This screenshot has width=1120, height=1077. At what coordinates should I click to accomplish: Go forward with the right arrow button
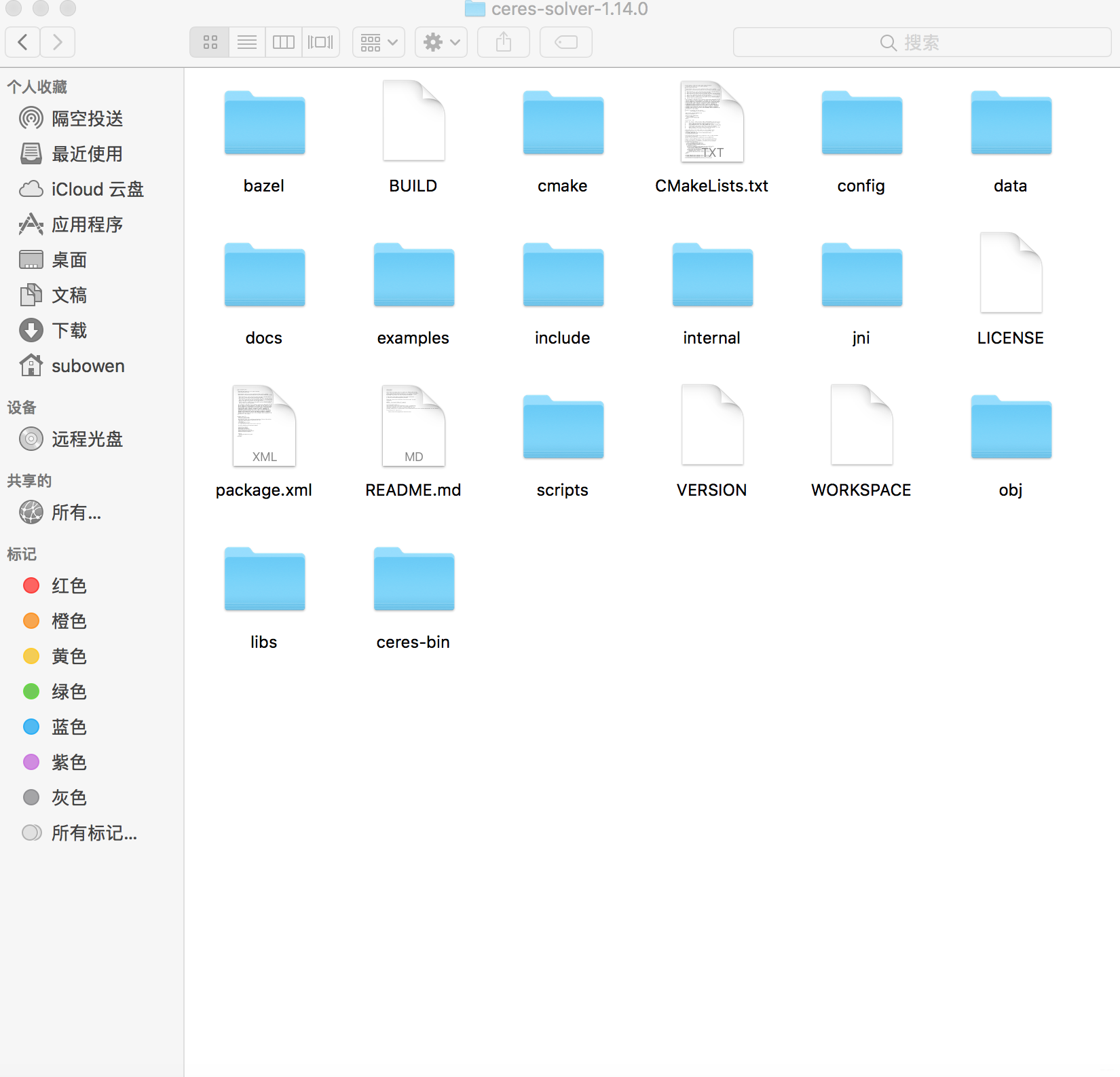tap(58, 42)
